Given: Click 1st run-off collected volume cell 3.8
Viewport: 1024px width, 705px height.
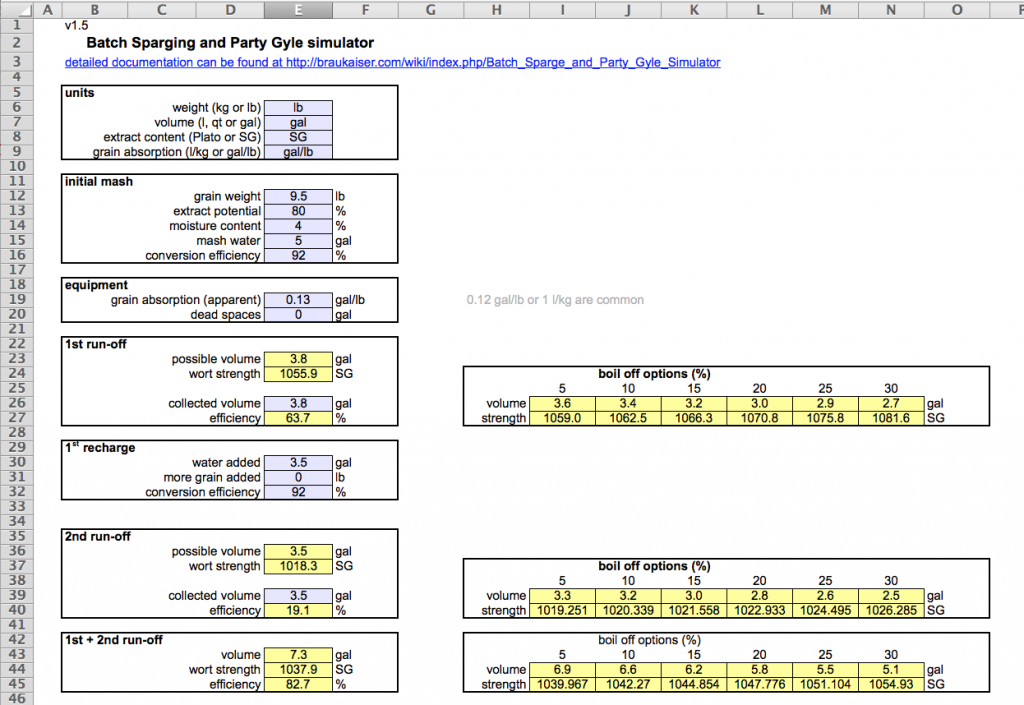Looking at the screenshot, I should click(298, 403).
